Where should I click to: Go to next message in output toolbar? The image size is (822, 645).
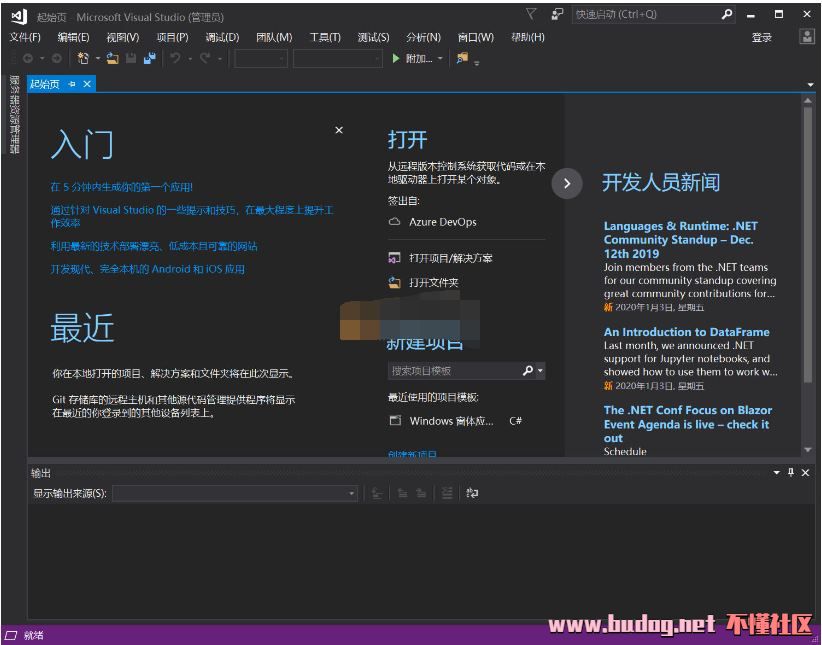tap(421, 493)
